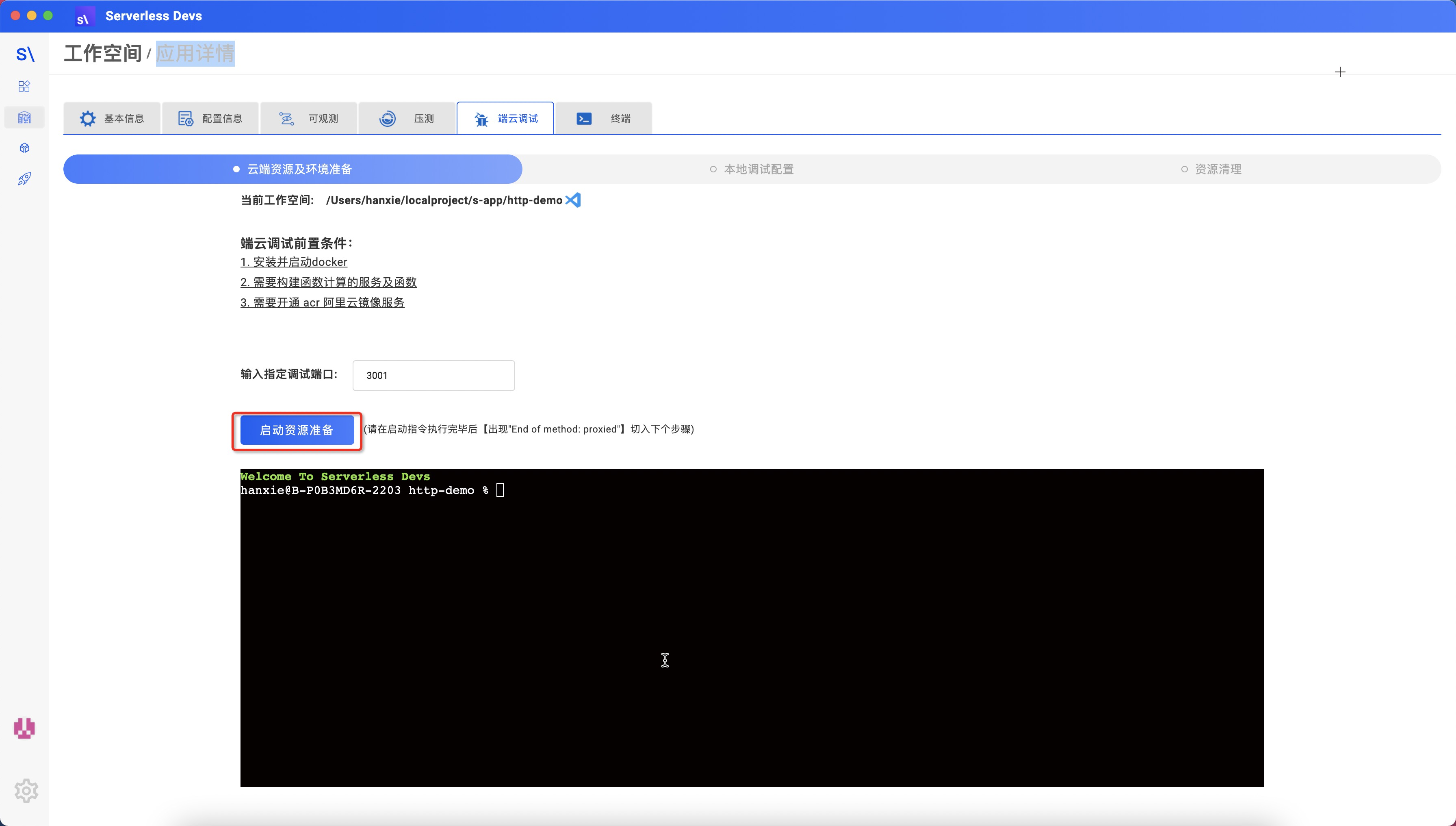Open link 3. 需要开通 acr 阿里云镜像服务

[323, 302]
